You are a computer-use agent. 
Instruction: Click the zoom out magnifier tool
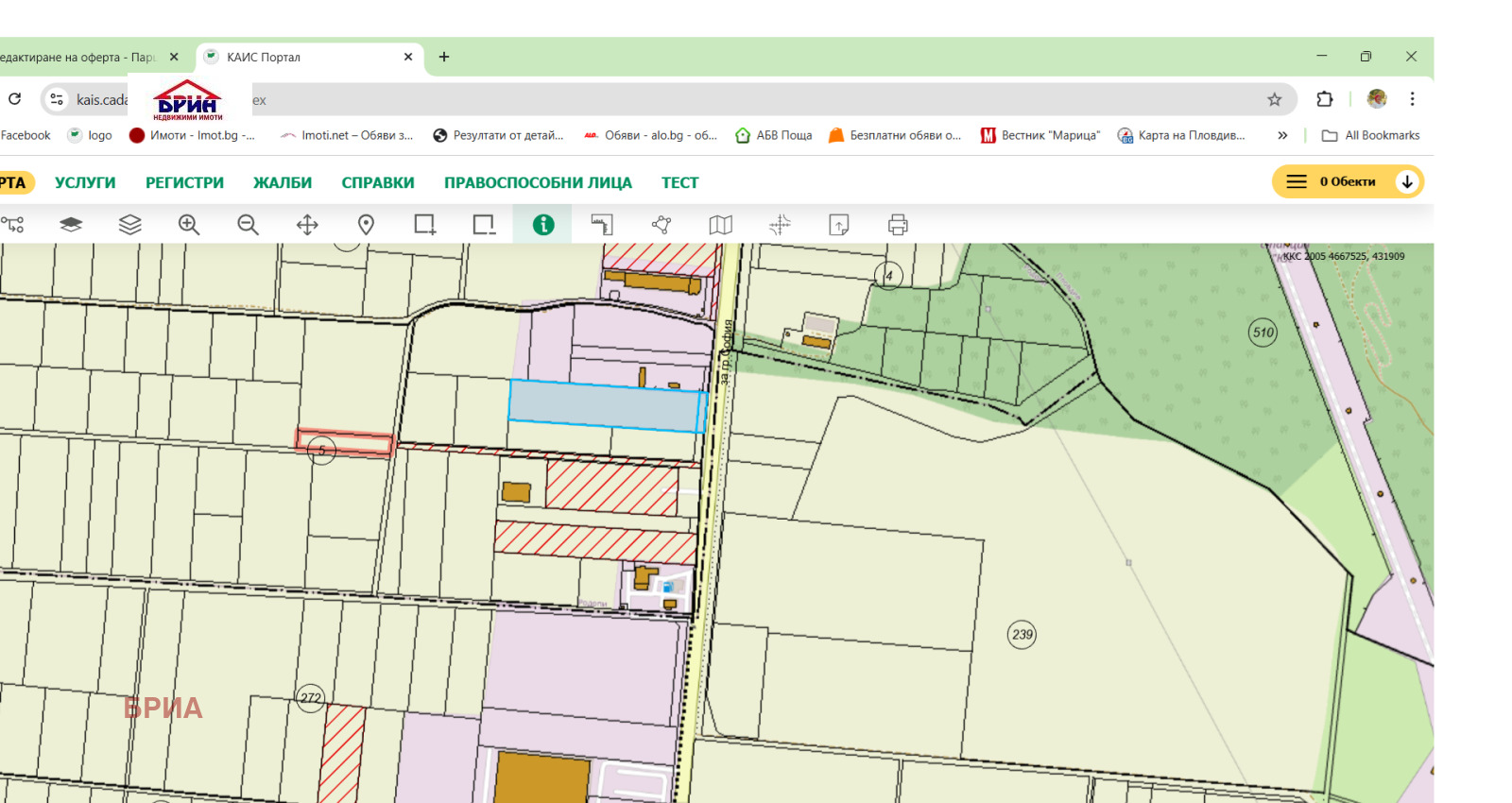point(248,225)
